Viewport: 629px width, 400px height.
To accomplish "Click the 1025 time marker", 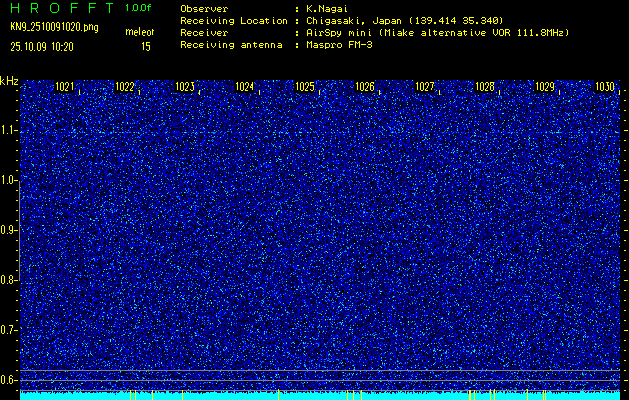I will 305,87.
